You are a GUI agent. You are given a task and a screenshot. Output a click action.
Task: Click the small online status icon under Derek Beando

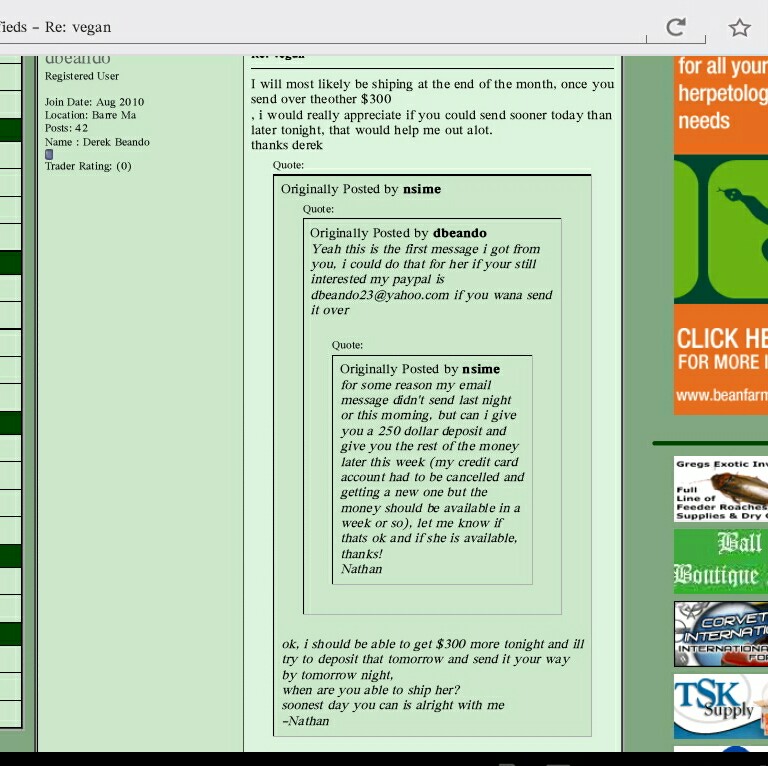click(x=49, y=154)
